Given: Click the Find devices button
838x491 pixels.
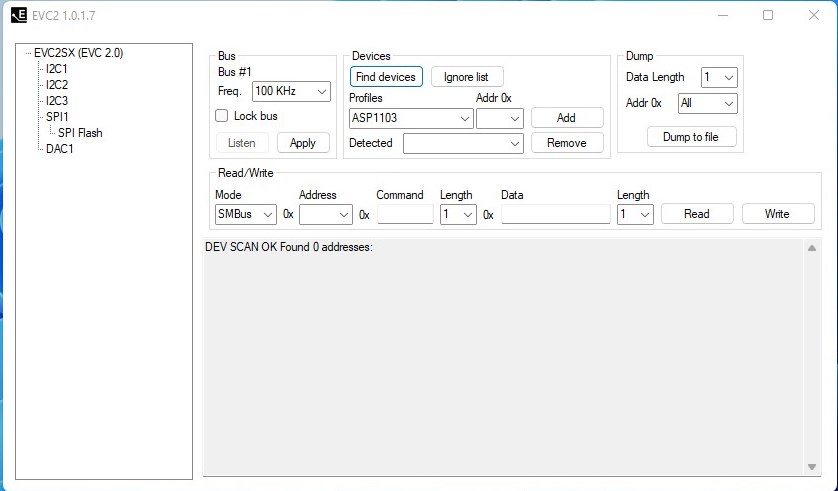Looking at the screenshot, I should pyautogui.click(x=386, y=77).
